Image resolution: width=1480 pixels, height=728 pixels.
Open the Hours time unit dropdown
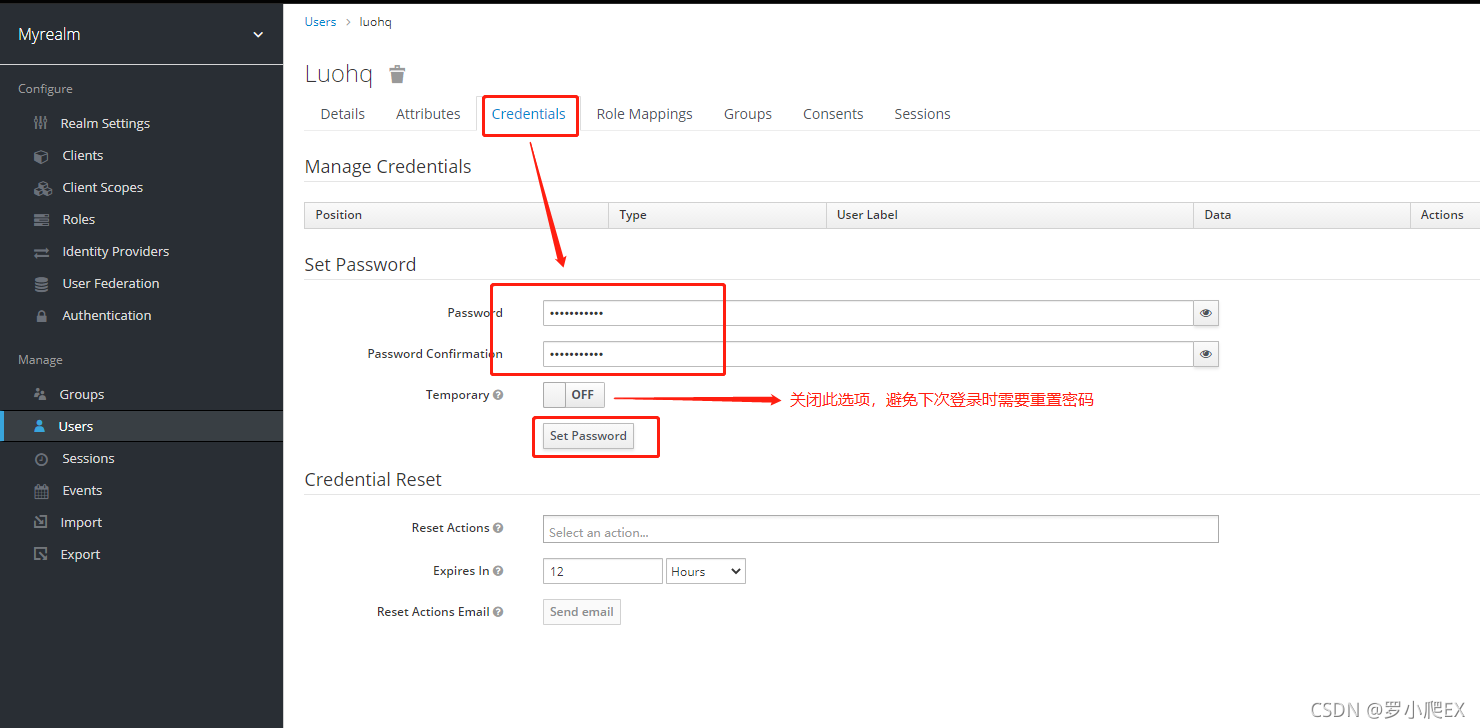coord(706,571)
